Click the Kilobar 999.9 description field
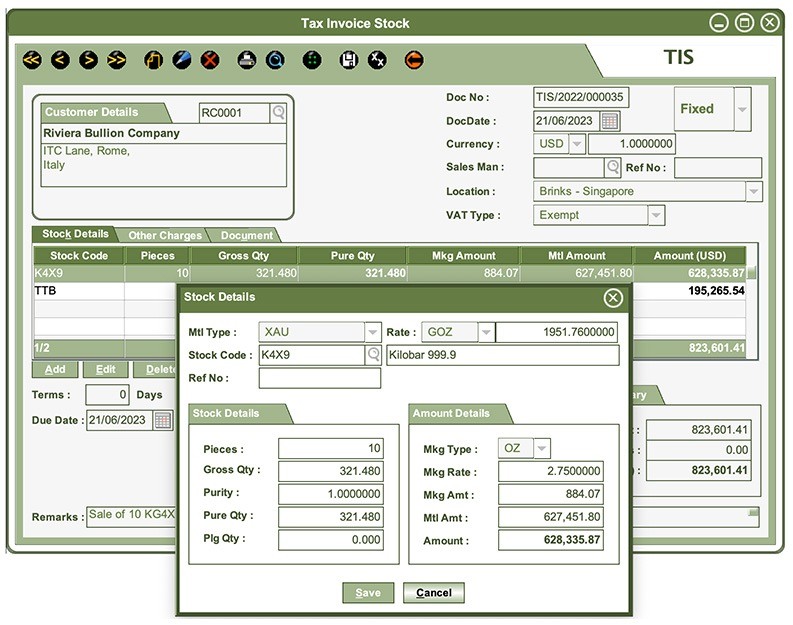This screenshot has height=625, width=793. point(503,355)
